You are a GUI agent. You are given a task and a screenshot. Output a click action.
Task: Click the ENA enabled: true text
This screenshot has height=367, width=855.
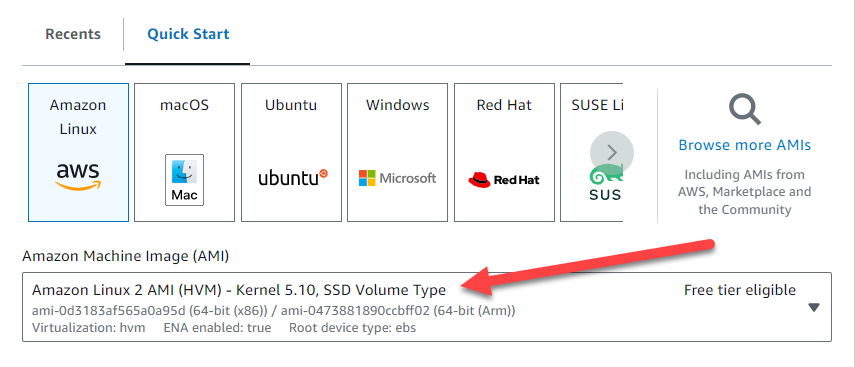pyautogui.click(x=217, y=328)
